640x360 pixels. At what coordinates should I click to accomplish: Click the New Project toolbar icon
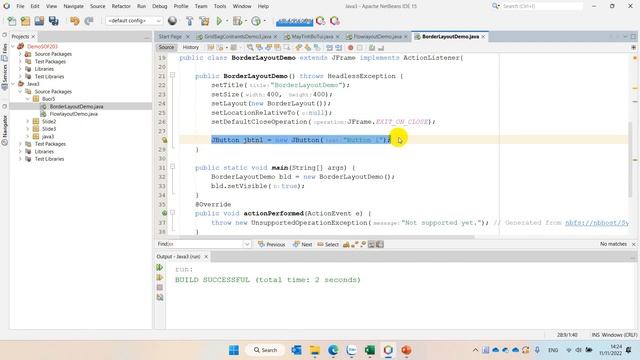click(25, 21)
